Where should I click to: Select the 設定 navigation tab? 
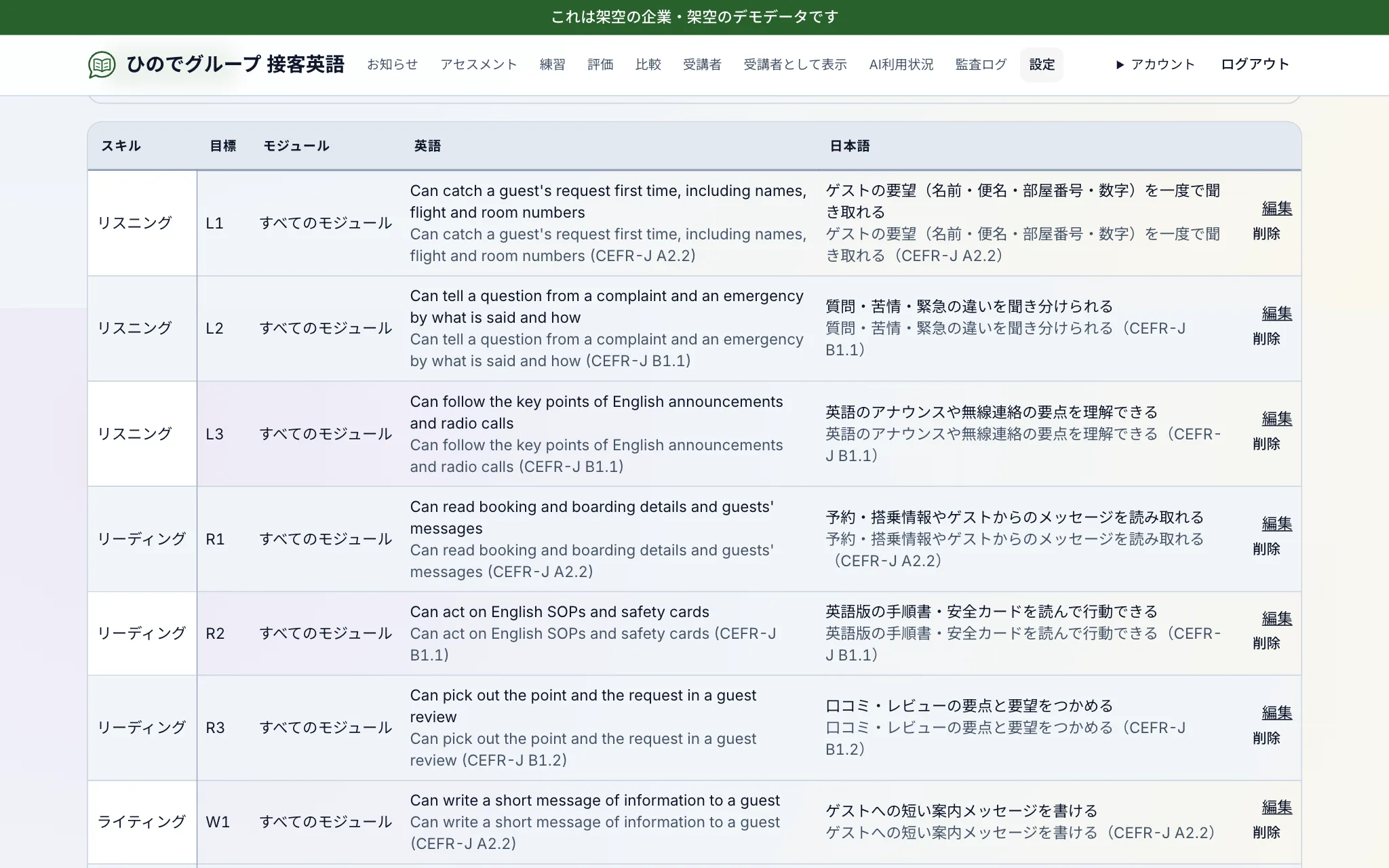[1042, 64]
